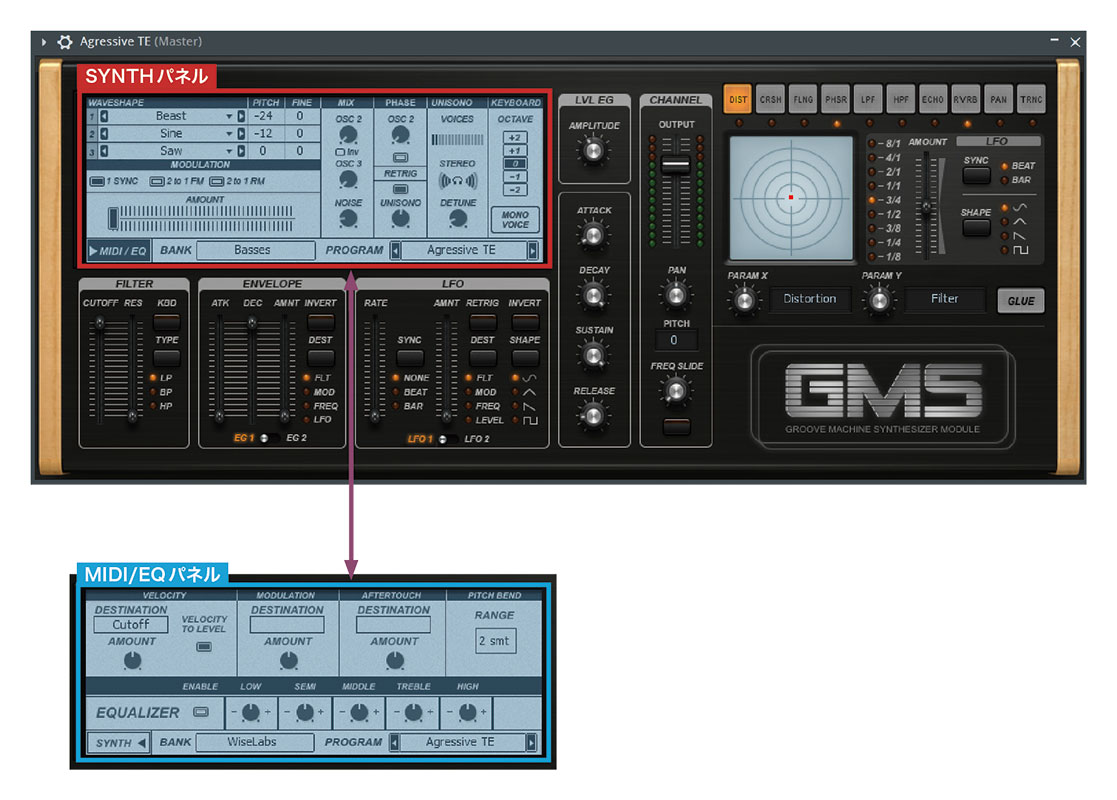Enable the DIST effect button
Screen dimensions: 1117x800
click(x=738, y=100)
